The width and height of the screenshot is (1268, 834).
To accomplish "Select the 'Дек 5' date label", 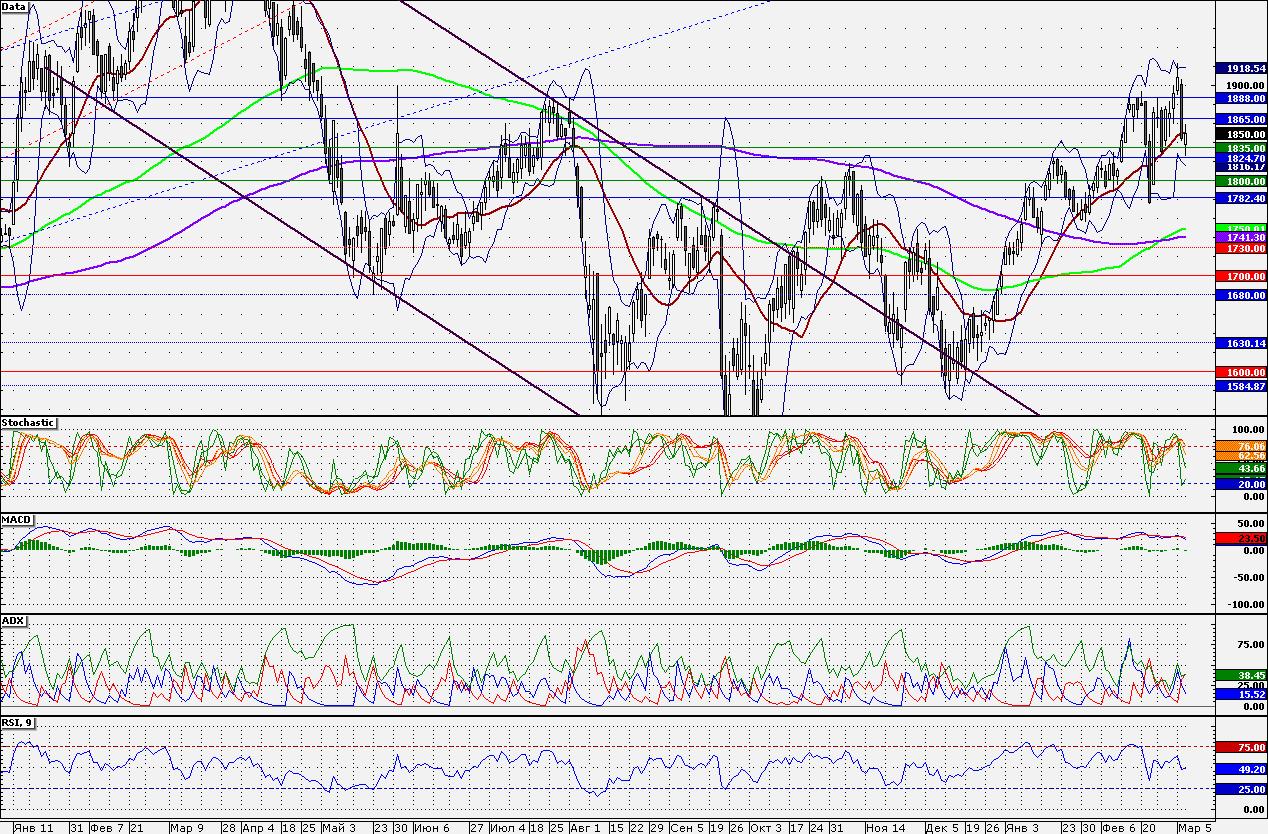I will coord(943,827).
